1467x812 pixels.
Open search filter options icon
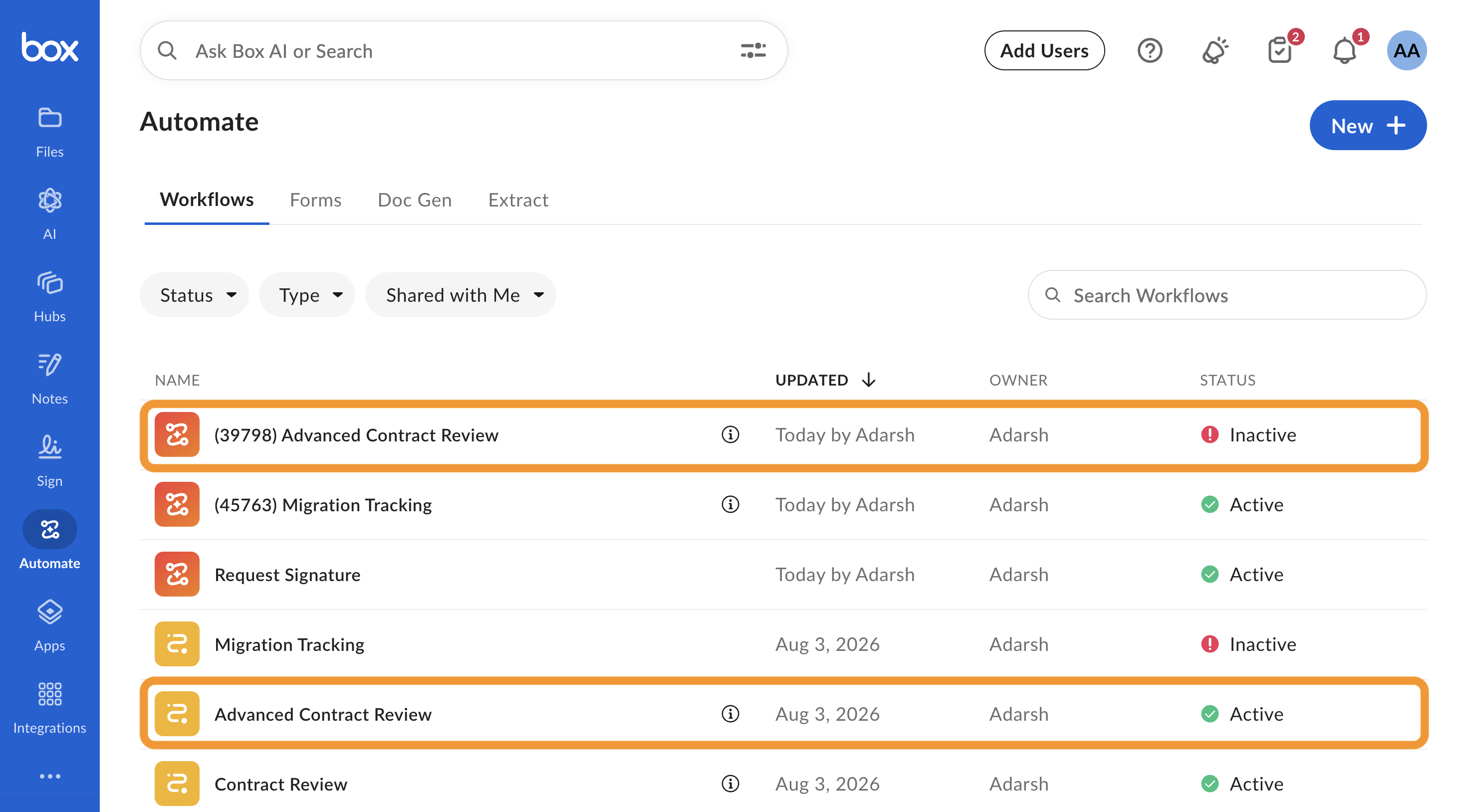tap(753, 51)
